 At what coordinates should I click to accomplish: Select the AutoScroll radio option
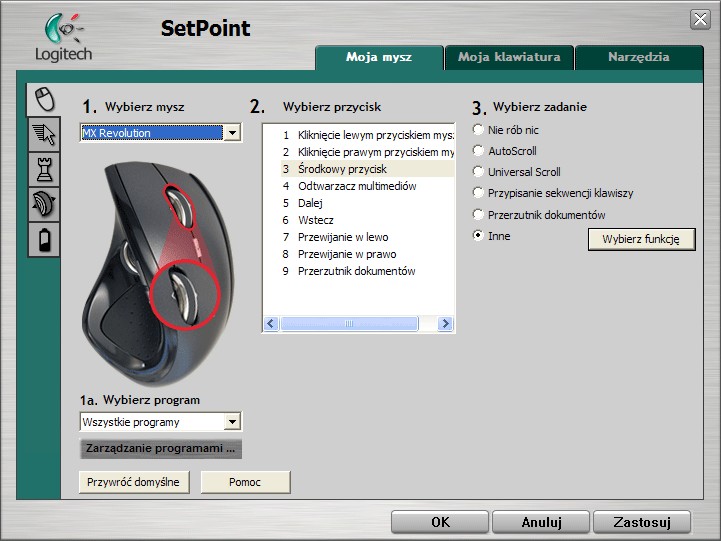(x=478, y=151)
